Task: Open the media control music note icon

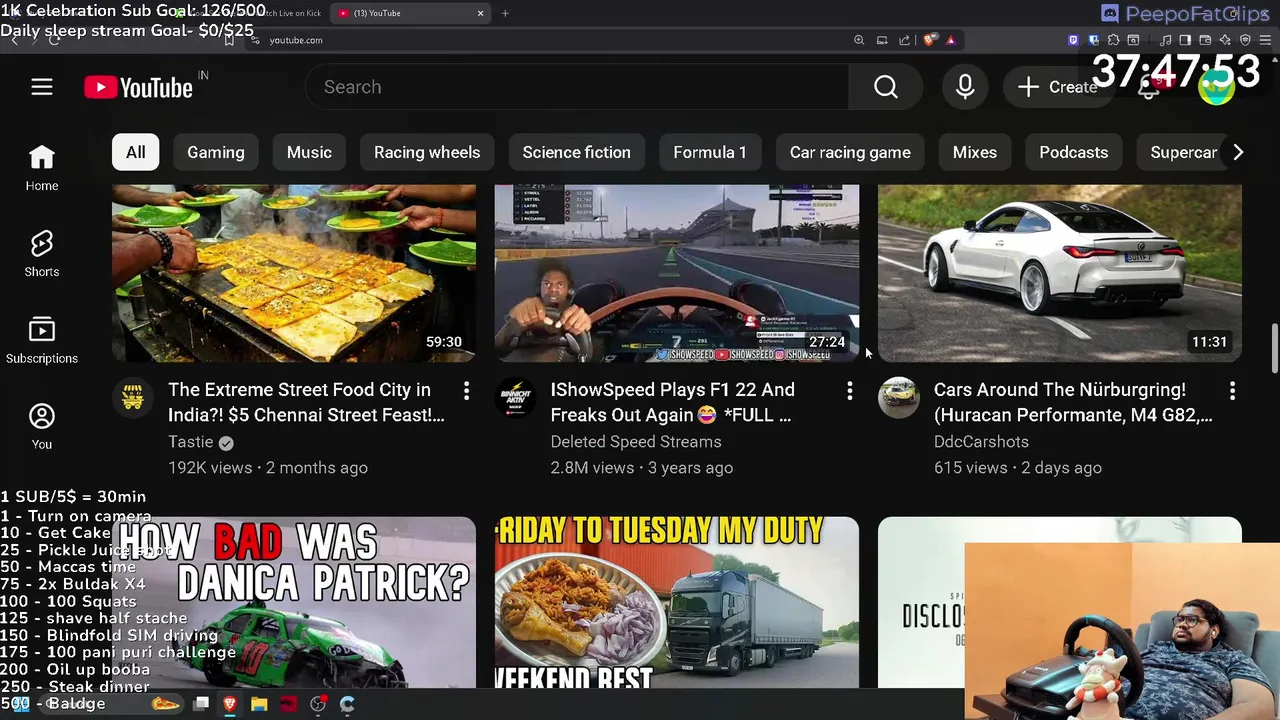Action: coord(1165,40)
